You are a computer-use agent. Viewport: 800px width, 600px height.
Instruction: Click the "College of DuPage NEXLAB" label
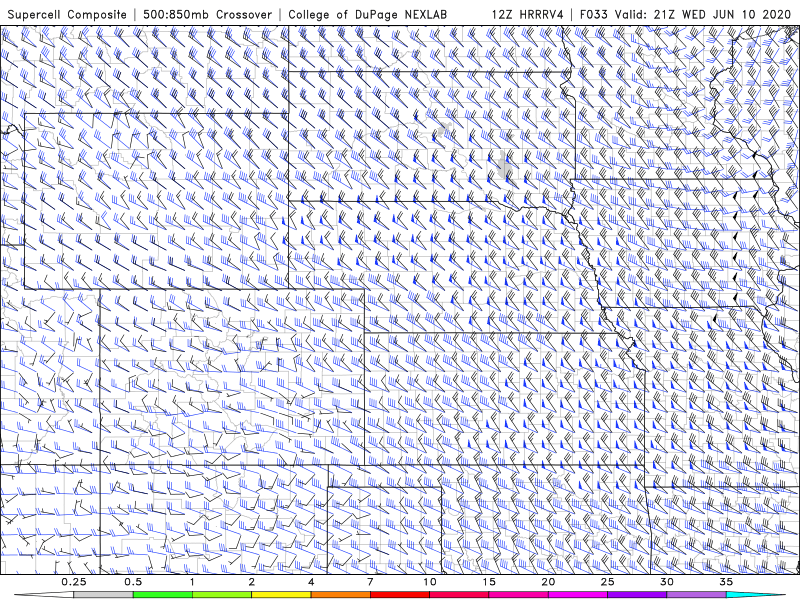point(367,14)
